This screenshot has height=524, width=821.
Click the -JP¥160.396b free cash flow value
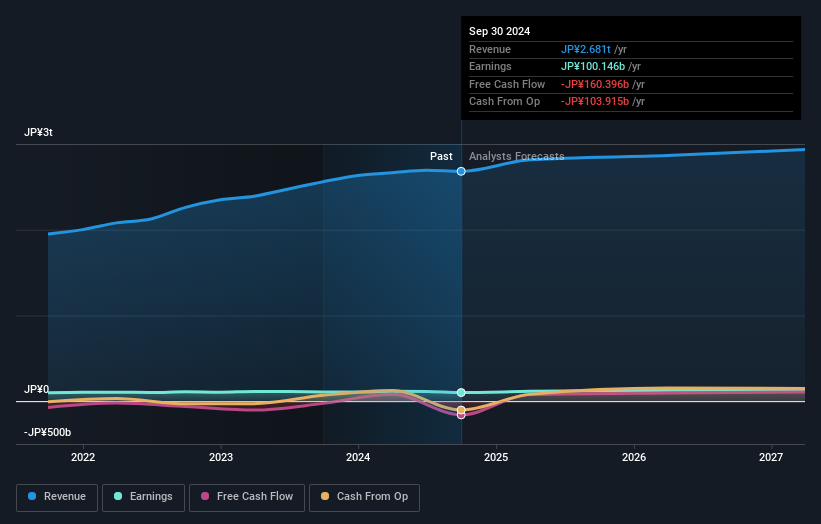[595, 84]
